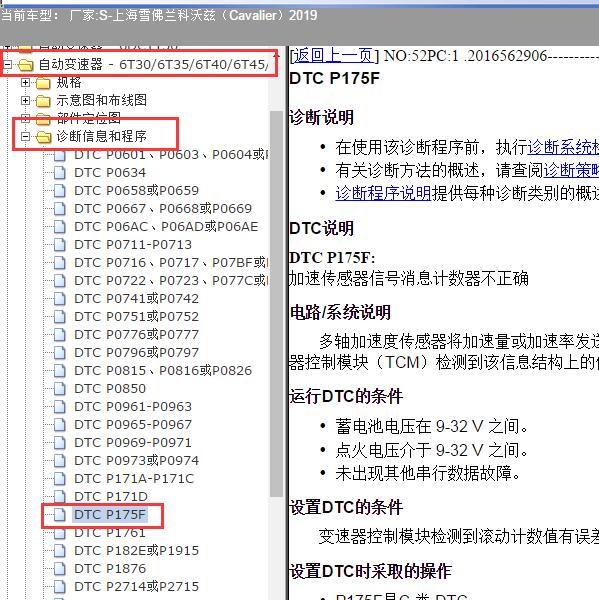This screenshot has height=600, width=599.
Task: Click the 诊断信息和程序 folder icon
Action: 43,137
